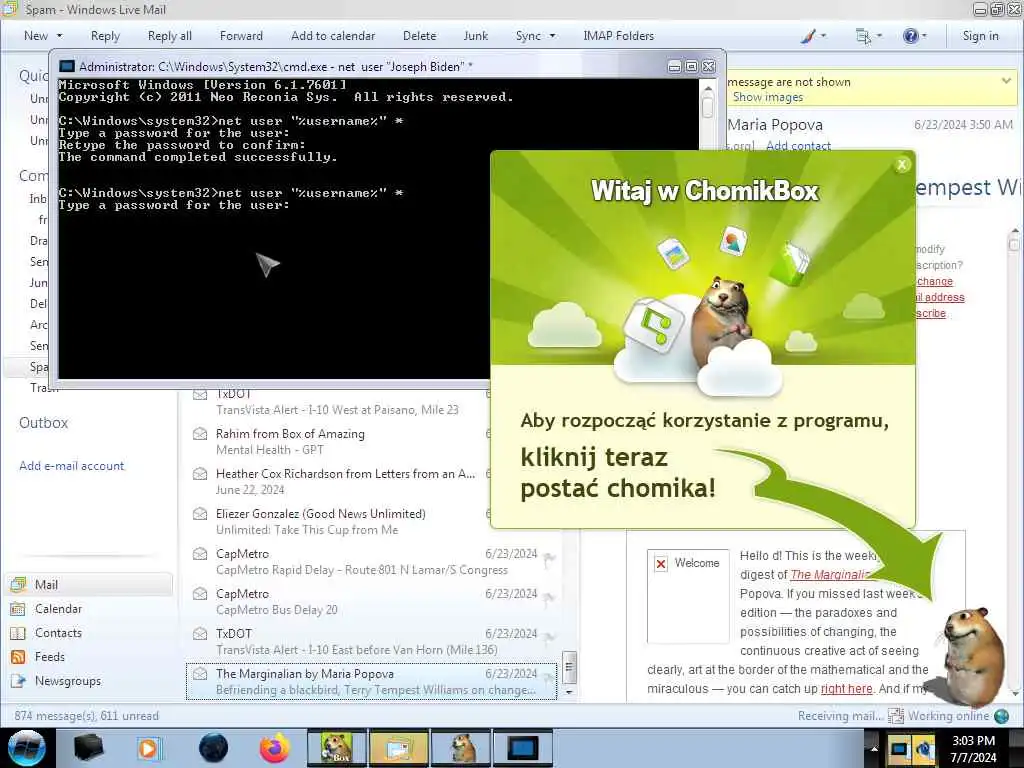
Task: Click message list scroll down arrow
Action: (569, 692)
